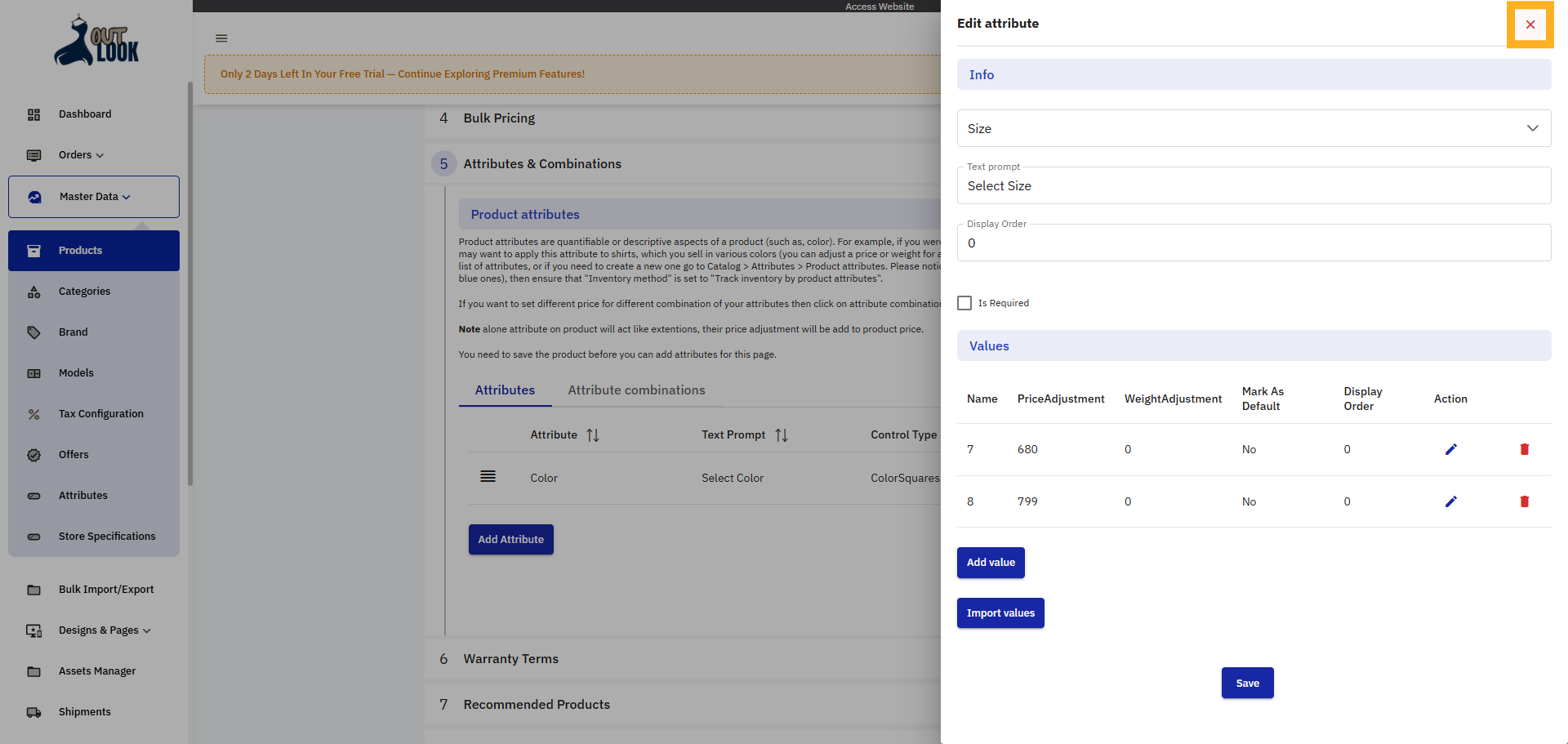1568x744 pixels.
Task: Close the Edit attribute panel
Action: [x=1530, y=25]
